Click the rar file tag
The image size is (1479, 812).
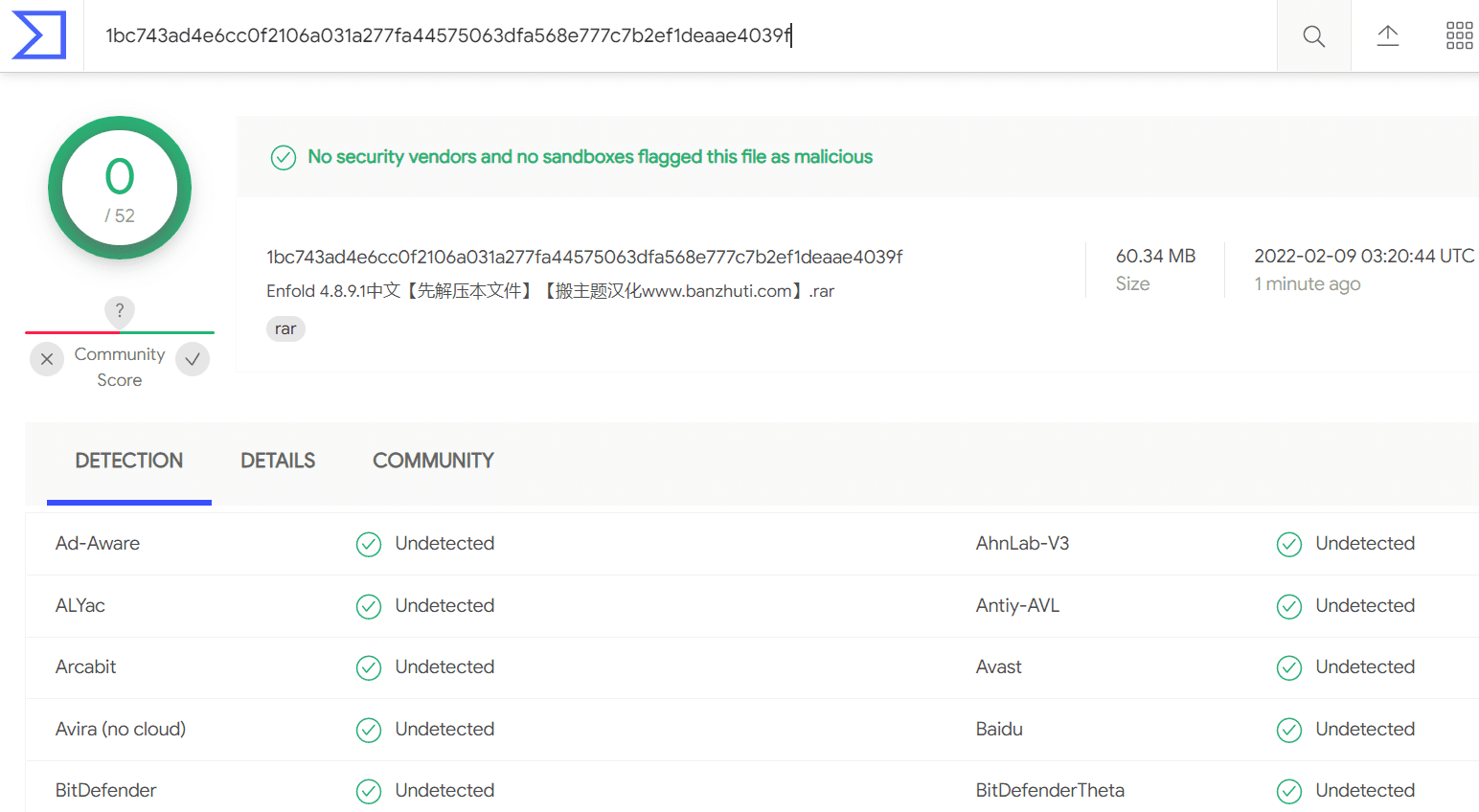(285, 328)
